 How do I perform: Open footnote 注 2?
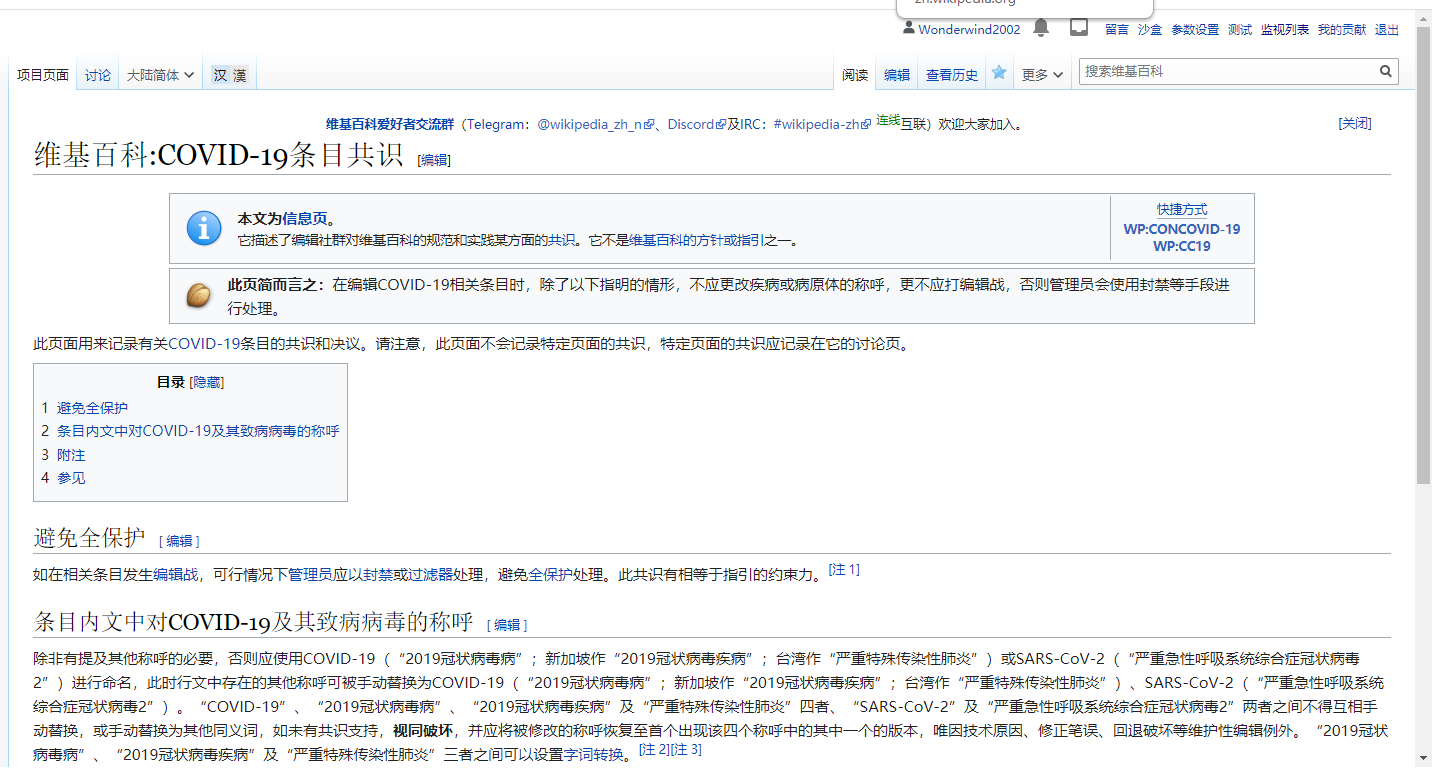[654, 749]
